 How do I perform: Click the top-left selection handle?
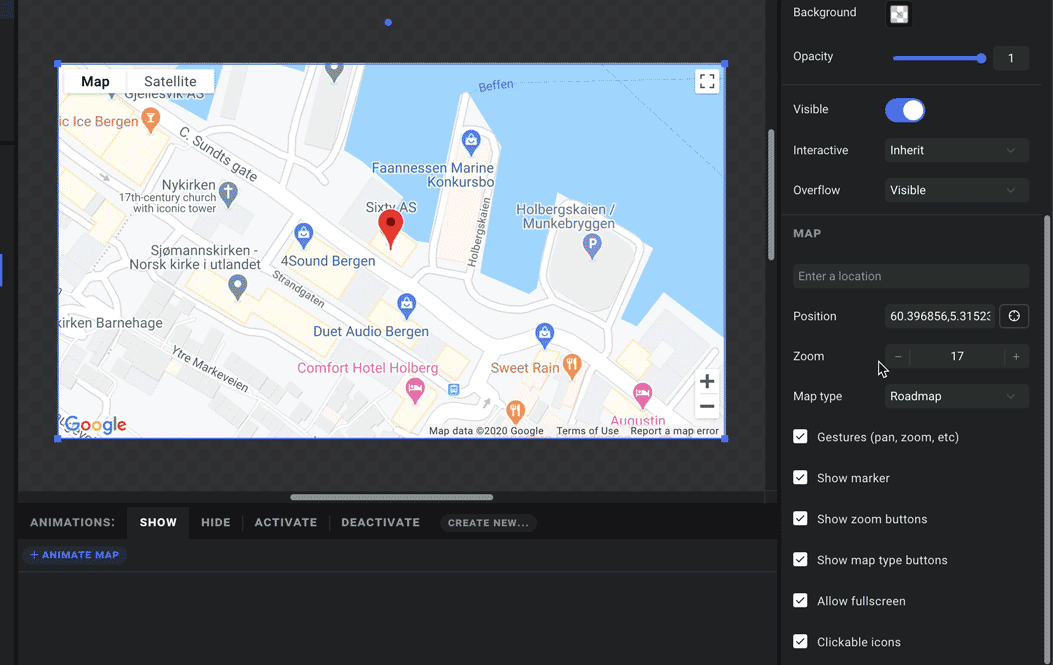pos(58,64)
